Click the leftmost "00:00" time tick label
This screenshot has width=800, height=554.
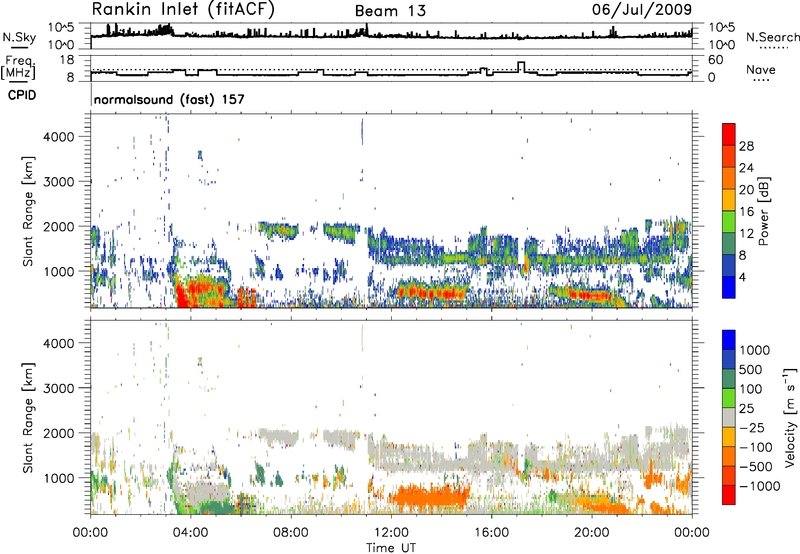click(x=91, y=533)
